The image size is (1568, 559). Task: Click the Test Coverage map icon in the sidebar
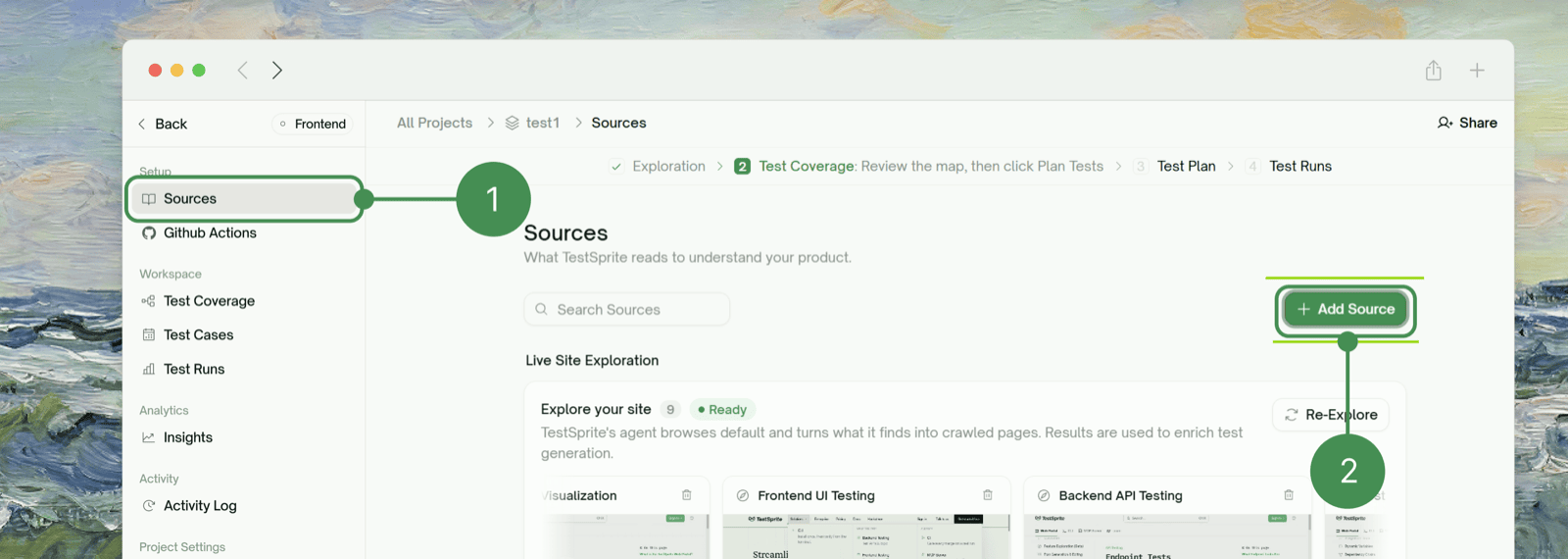149,301
